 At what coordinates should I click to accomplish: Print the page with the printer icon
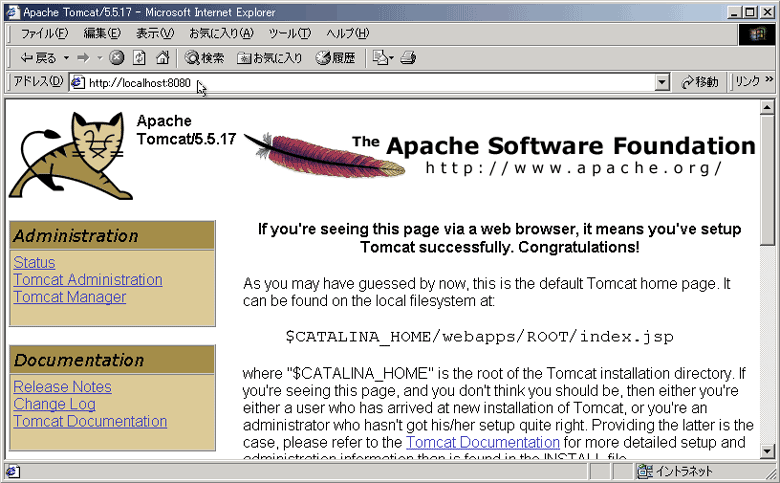[408, 58]
